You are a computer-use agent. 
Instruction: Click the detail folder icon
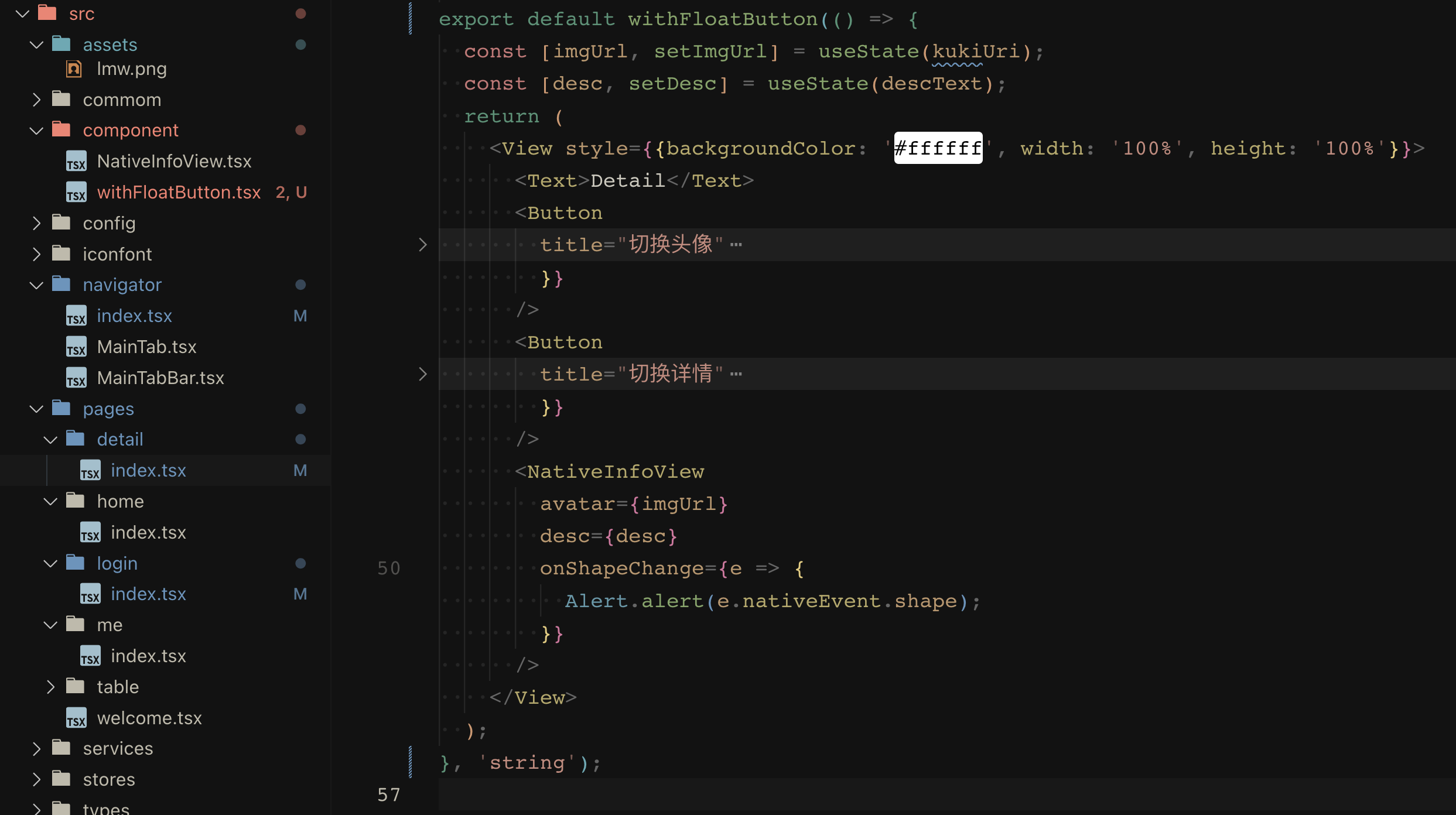coord(76,439)
